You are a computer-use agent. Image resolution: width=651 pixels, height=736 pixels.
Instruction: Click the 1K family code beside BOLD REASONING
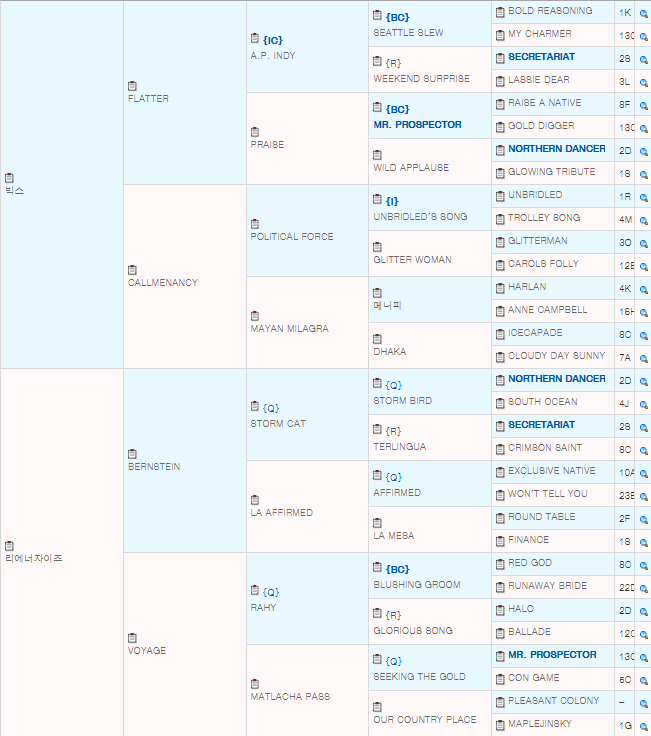point(625,12)
